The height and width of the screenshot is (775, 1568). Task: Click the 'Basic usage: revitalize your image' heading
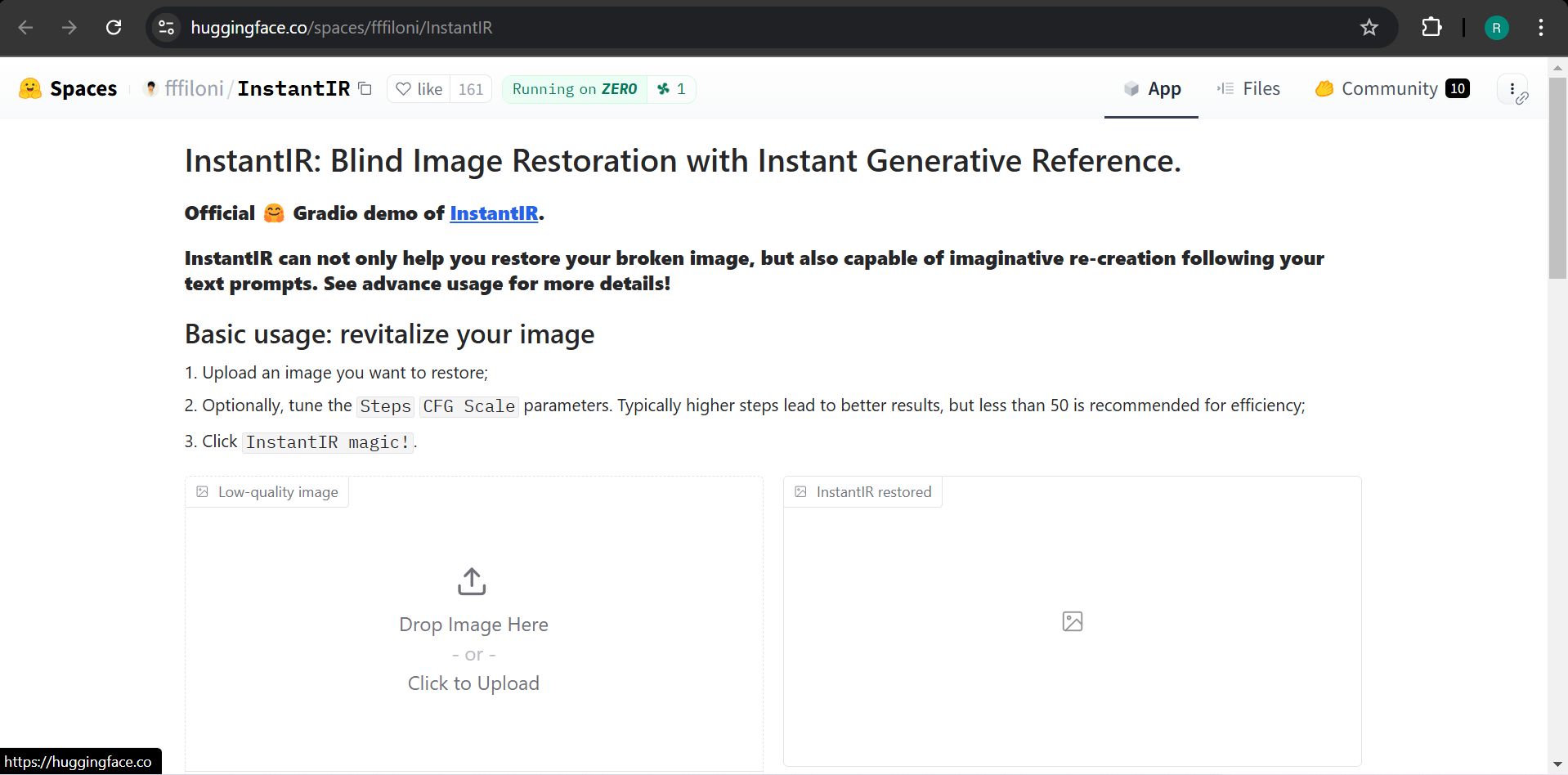click(x=389, y=334)
